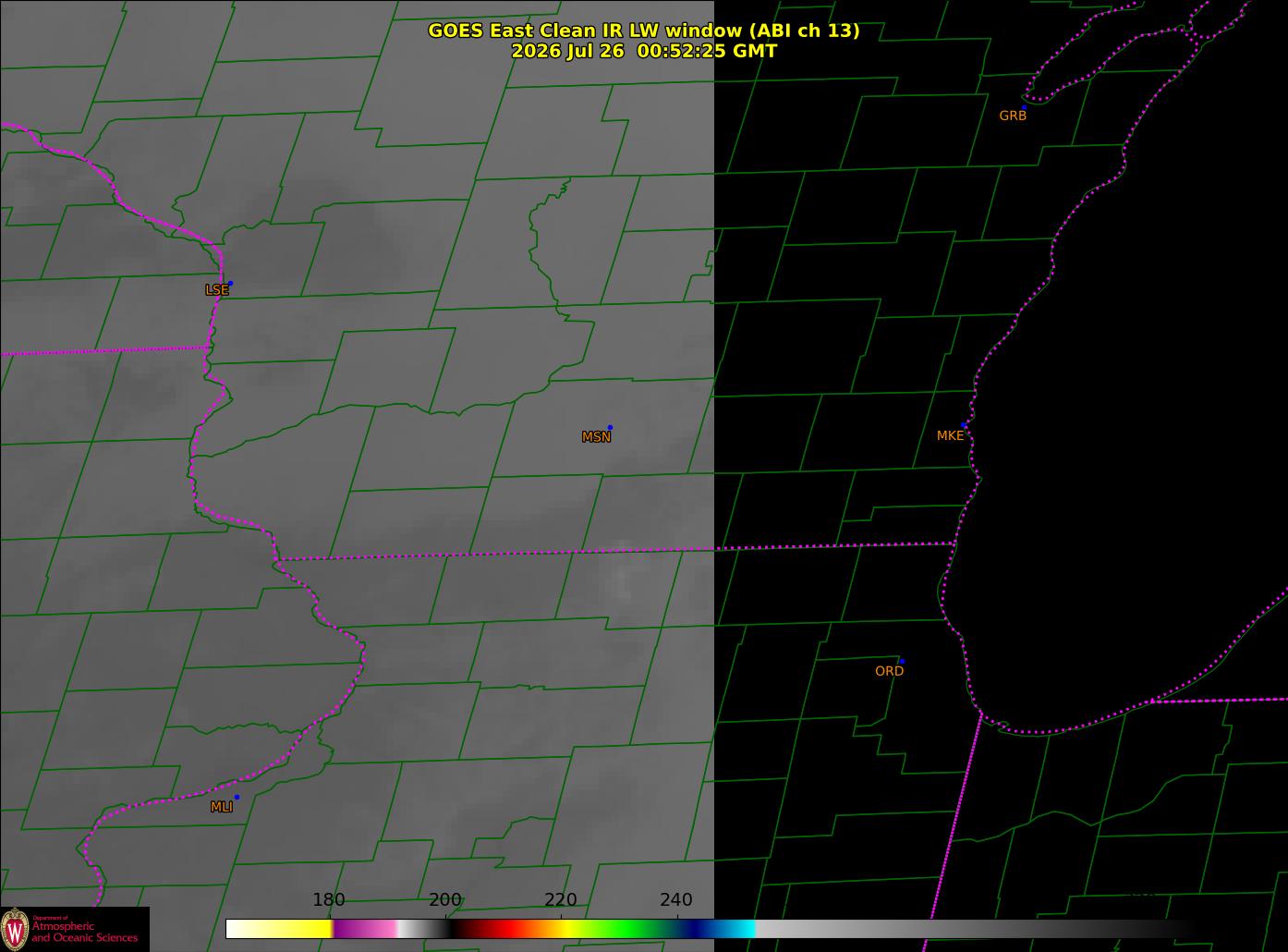Click the LSE station marker dot
This screenshot has height=952, width=1288.
pyautogui.click(x=230, y=283)
